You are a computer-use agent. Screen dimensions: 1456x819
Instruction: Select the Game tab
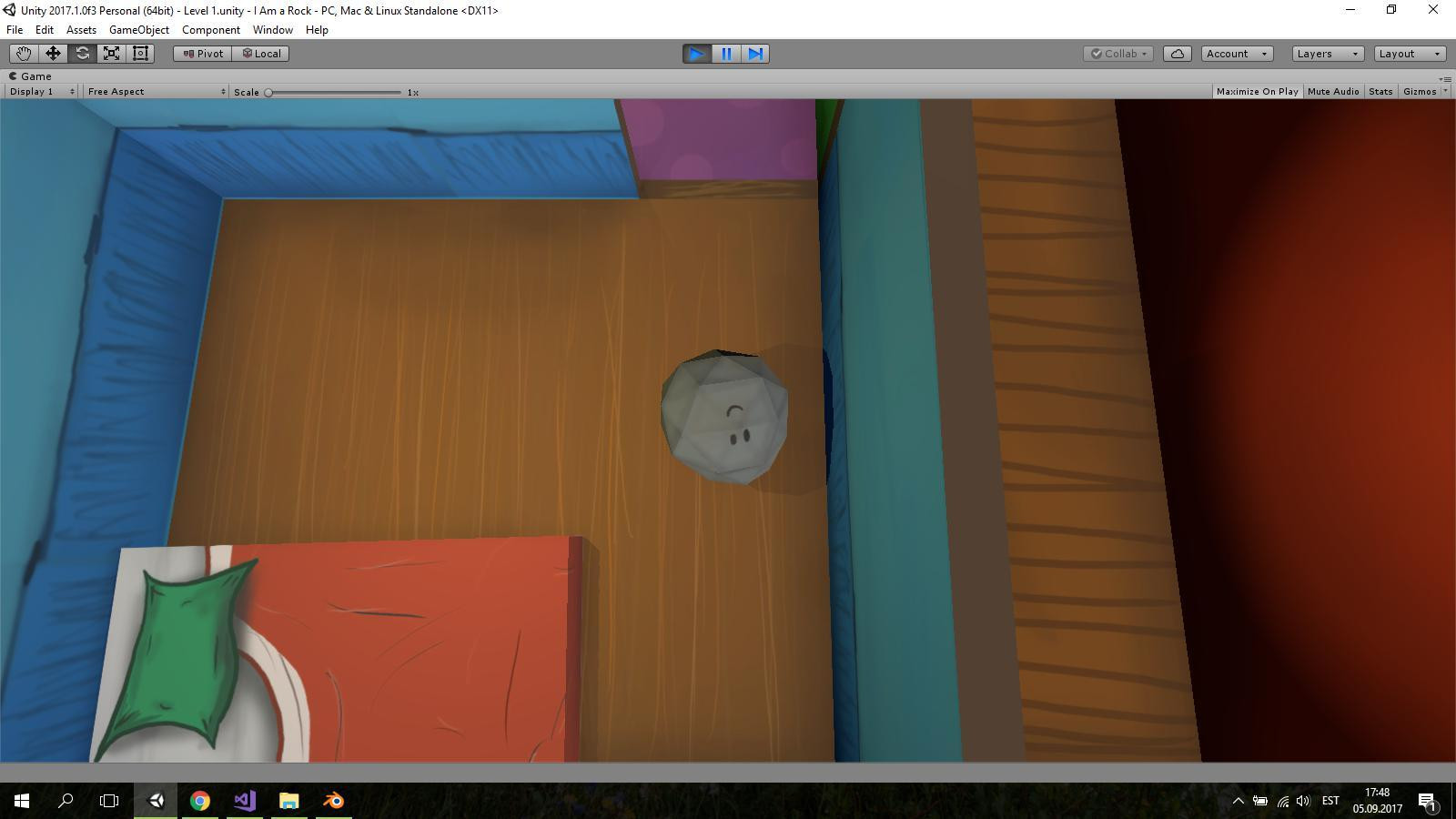pyautogui.click(x=30, y=76)
